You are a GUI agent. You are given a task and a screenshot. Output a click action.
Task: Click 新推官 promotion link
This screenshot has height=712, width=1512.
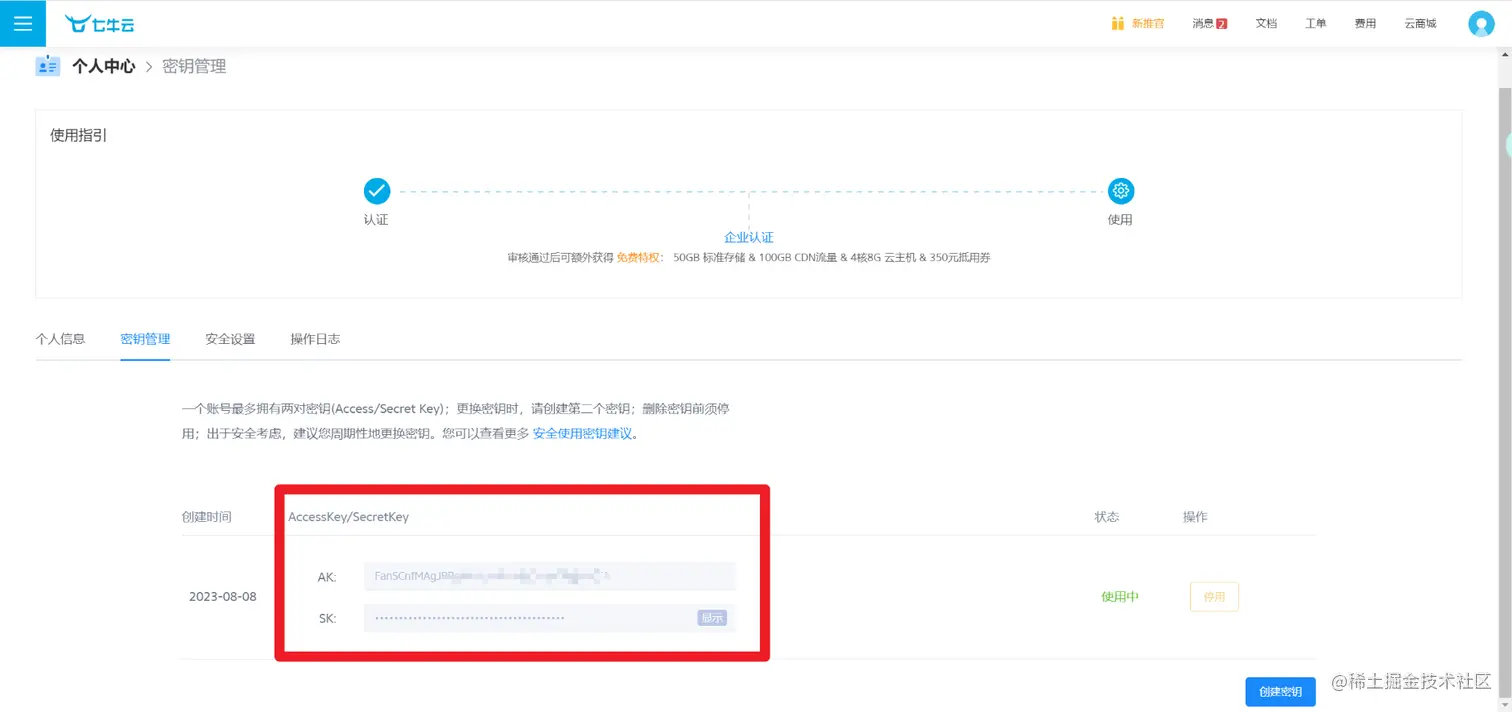1148,23
